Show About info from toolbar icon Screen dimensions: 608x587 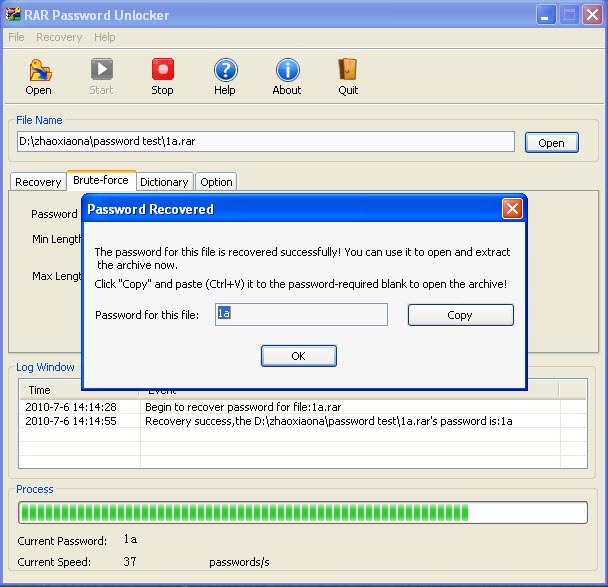tap(287, 70)
